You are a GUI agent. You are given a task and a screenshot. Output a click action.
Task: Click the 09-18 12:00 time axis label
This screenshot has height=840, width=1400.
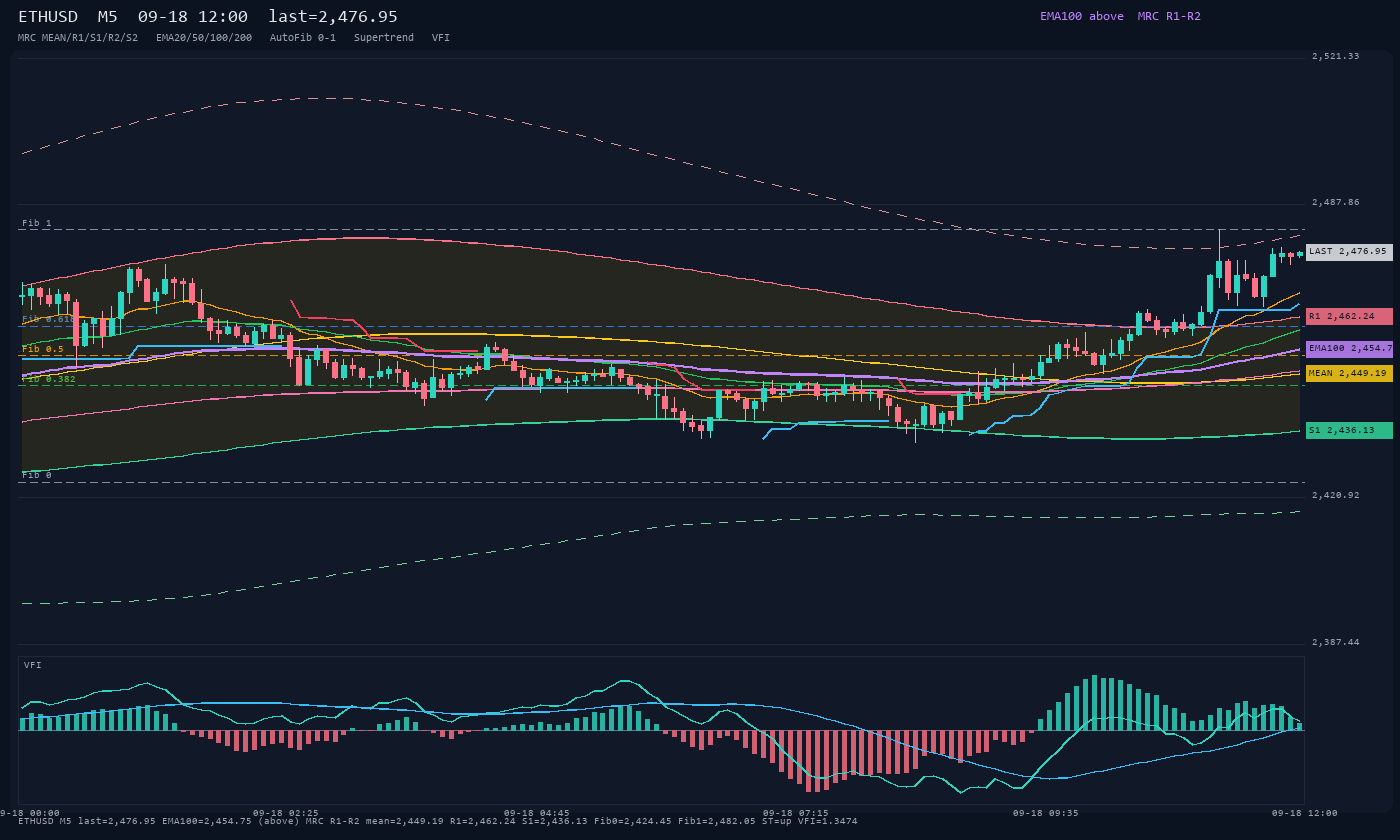click(1305, 813)
